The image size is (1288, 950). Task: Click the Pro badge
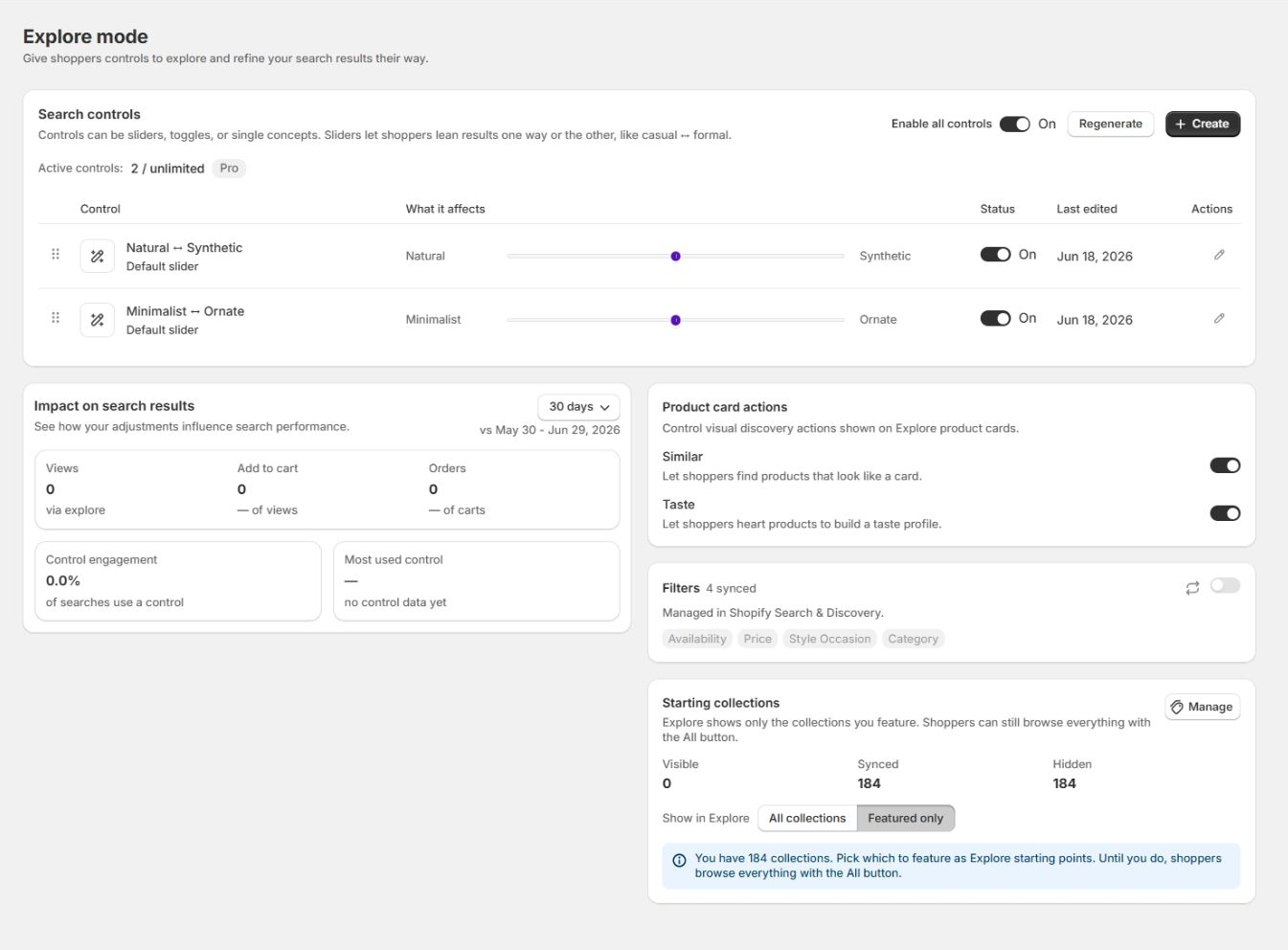coord(229,168)
